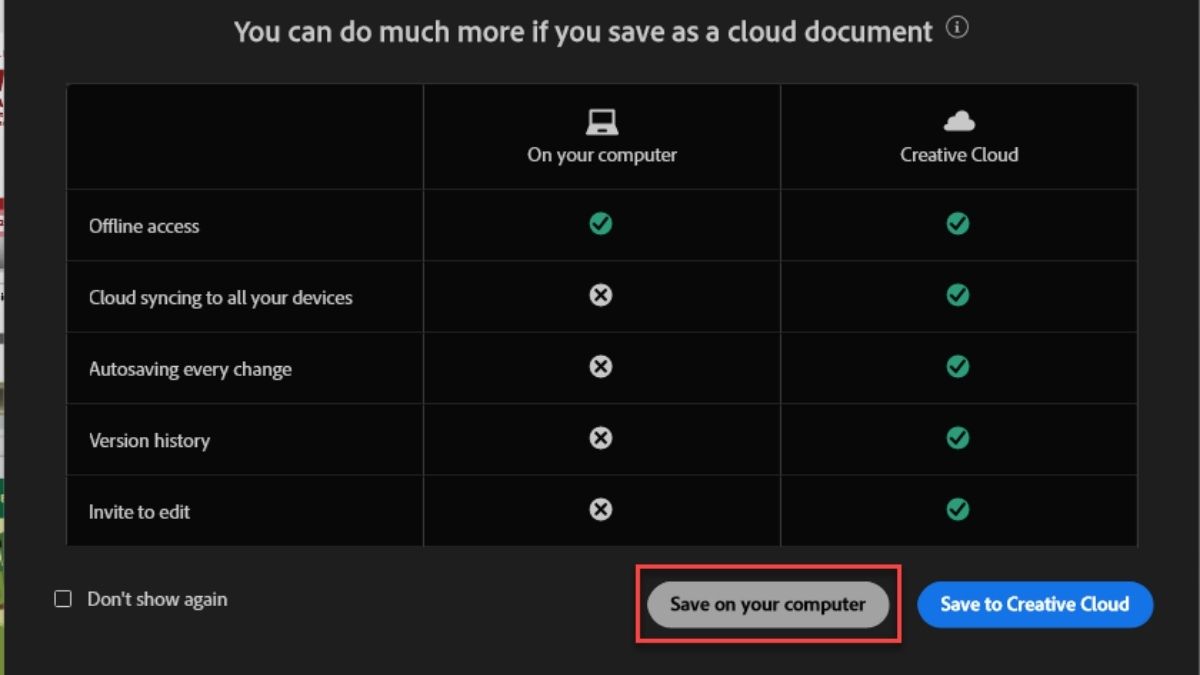Click the cloud document heading text

coord(583,32)
